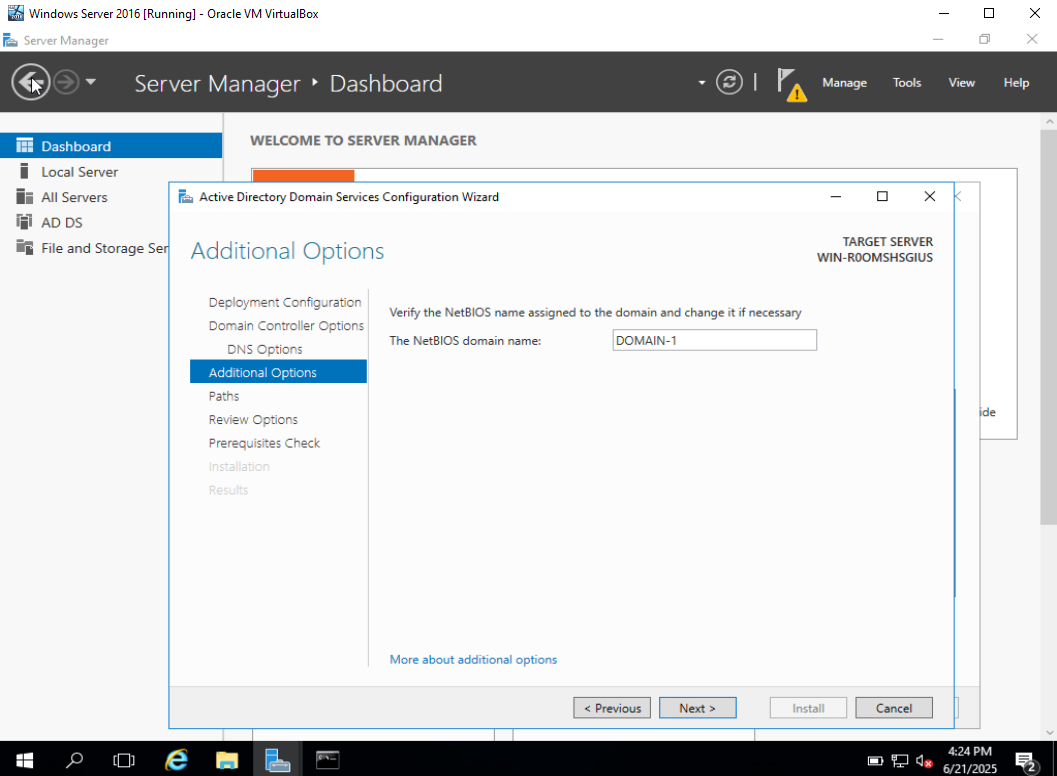Maximize the AD DS Configuration Wizard
1057x776 pixels.
[x=882, y=196]
